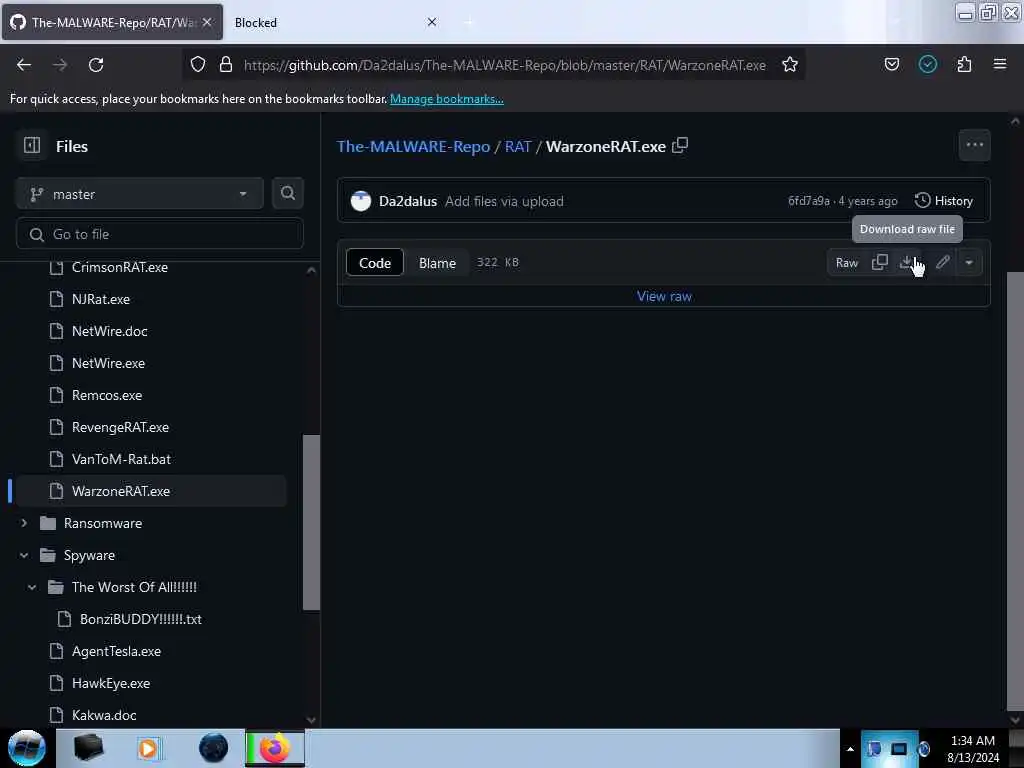Click the padlock site info icon
The height and width of the screenshot is (768, 1024).
(x=225, y=65)
